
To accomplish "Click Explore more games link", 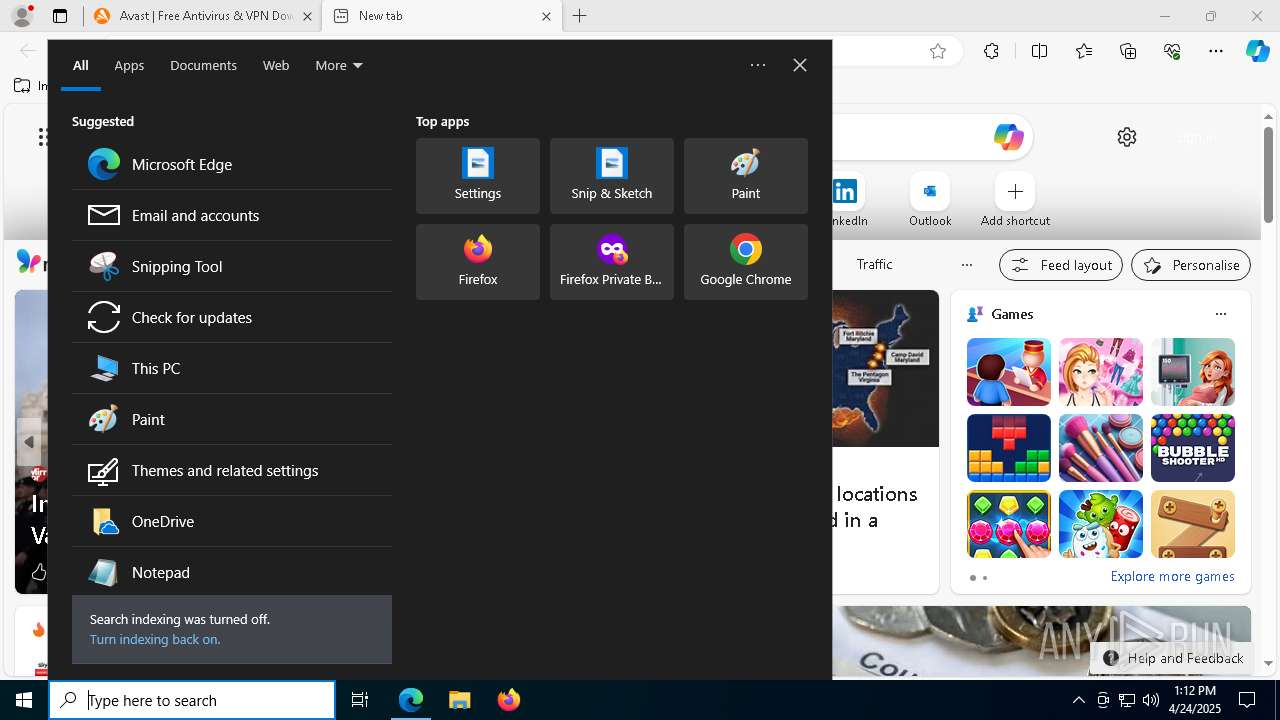I will pyautogui.click(x=1172, y=576).
